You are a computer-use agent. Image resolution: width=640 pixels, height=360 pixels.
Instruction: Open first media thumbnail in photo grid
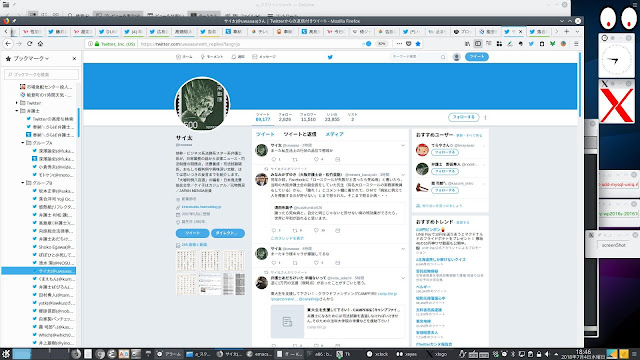click(x=186, y=260)
